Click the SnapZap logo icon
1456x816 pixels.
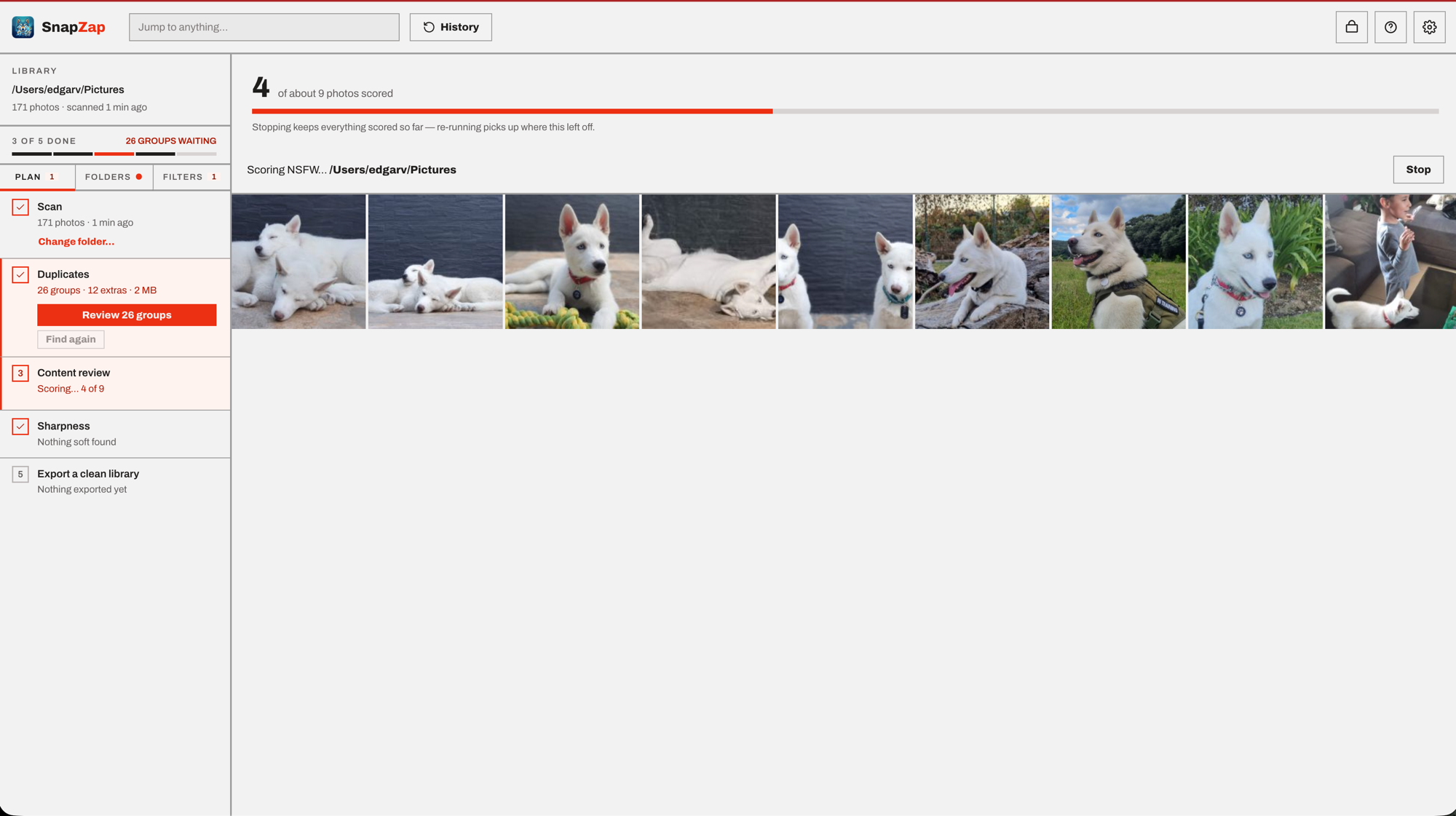(x=23, y=27)
